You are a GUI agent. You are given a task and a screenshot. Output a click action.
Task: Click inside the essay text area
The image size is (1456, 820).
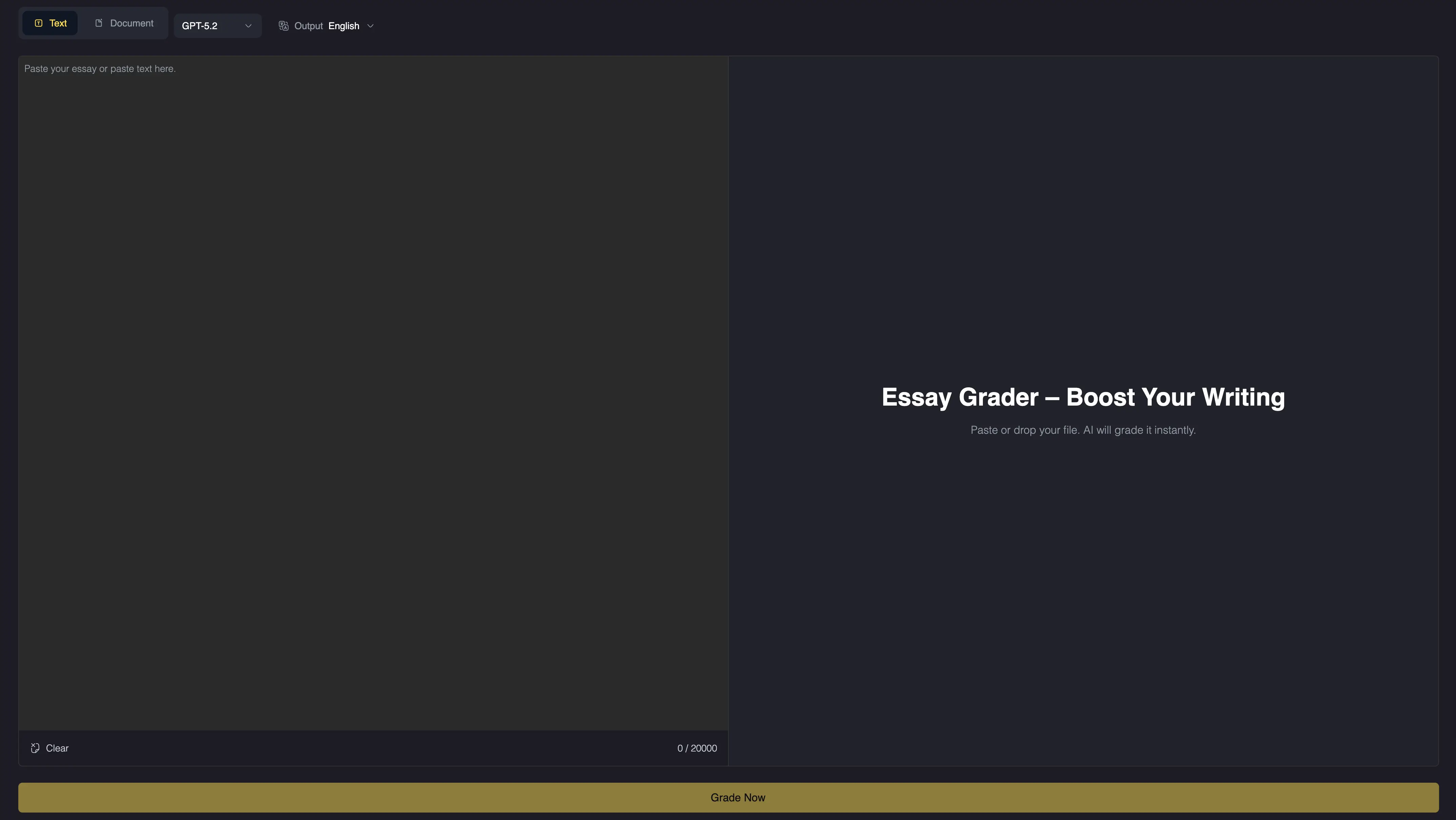[373, 396]
